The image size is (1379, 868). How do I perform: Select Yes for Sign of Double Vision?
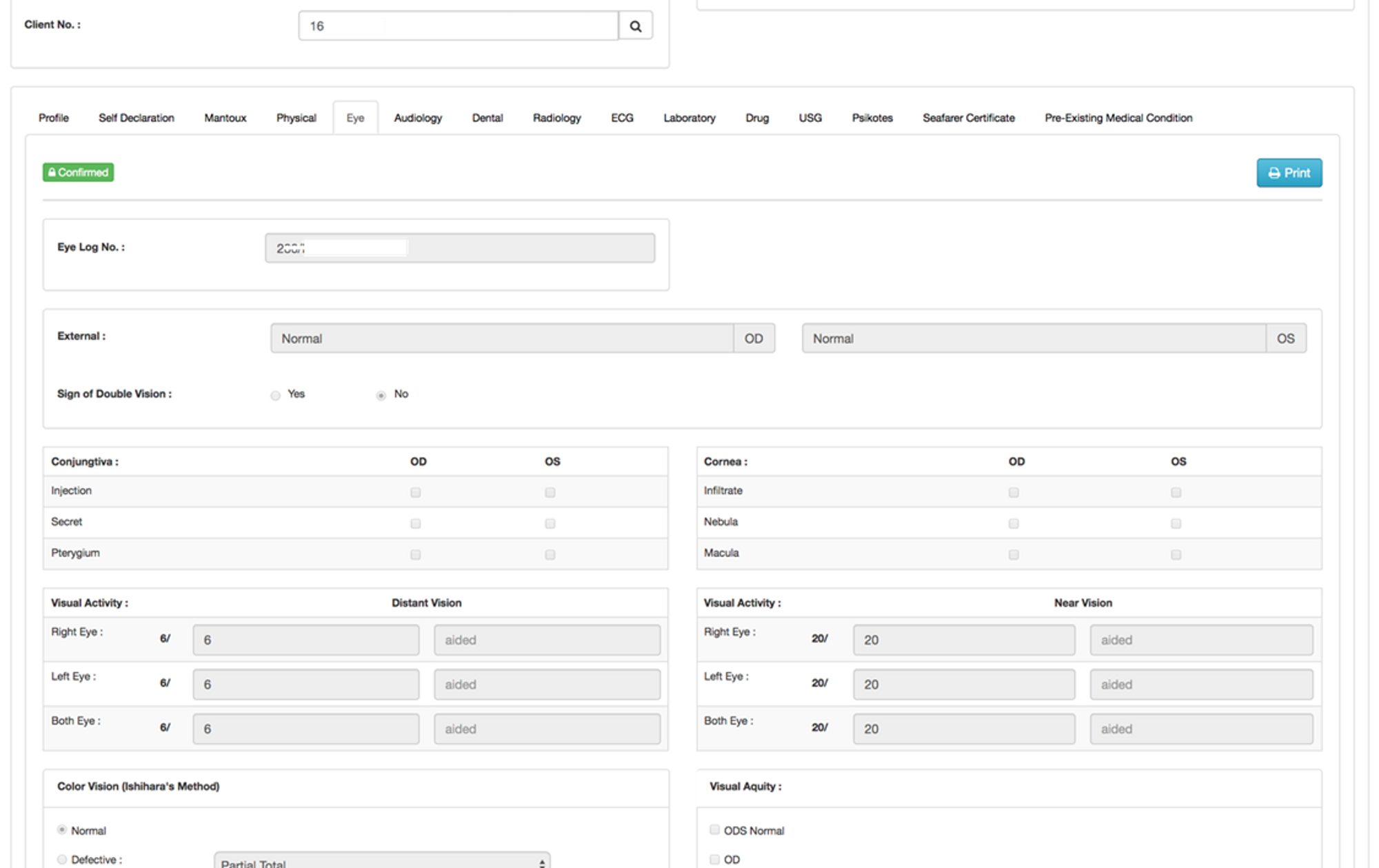276,396
